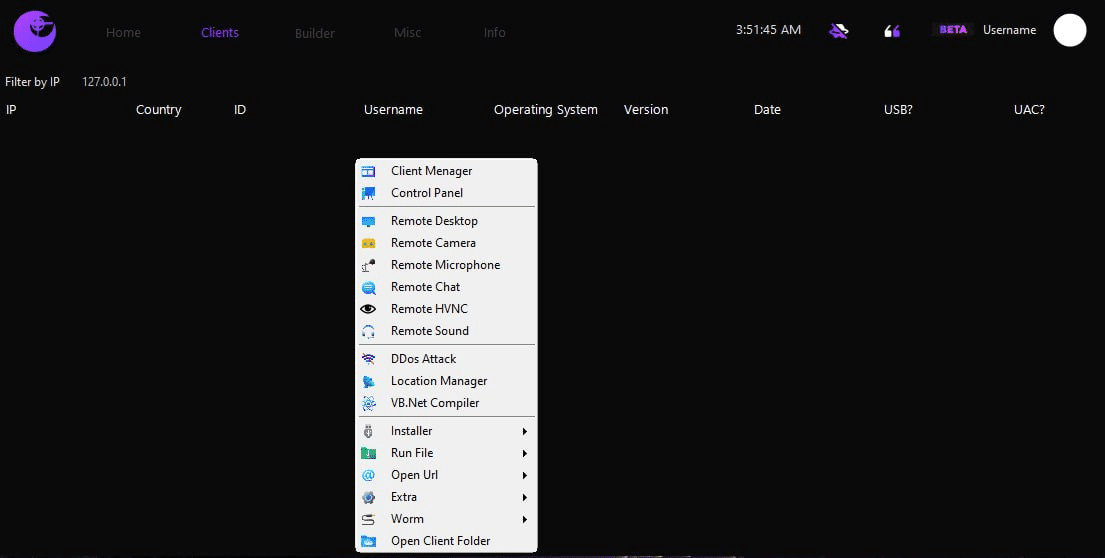Click the purple hat icon beside the clock
The image size is (1105, 558).
click(839, 31)
